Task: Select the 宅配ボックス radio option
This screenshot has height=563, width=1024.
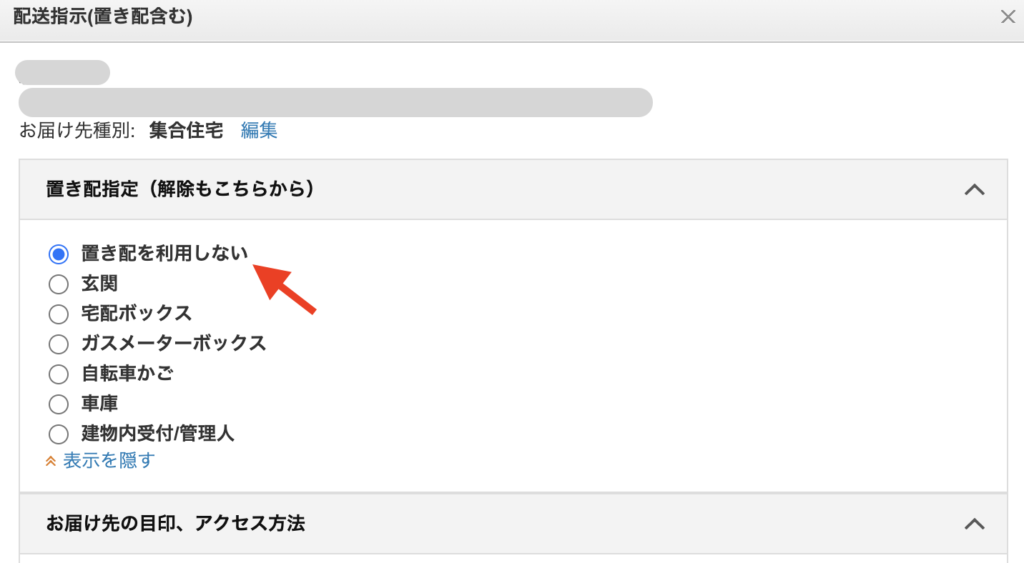Action: click(58, 314)
